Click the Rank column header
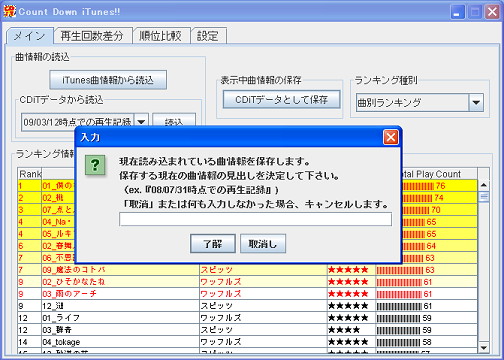Image resolution: width=504 pixels, height=360 pixels. point(30,174)
